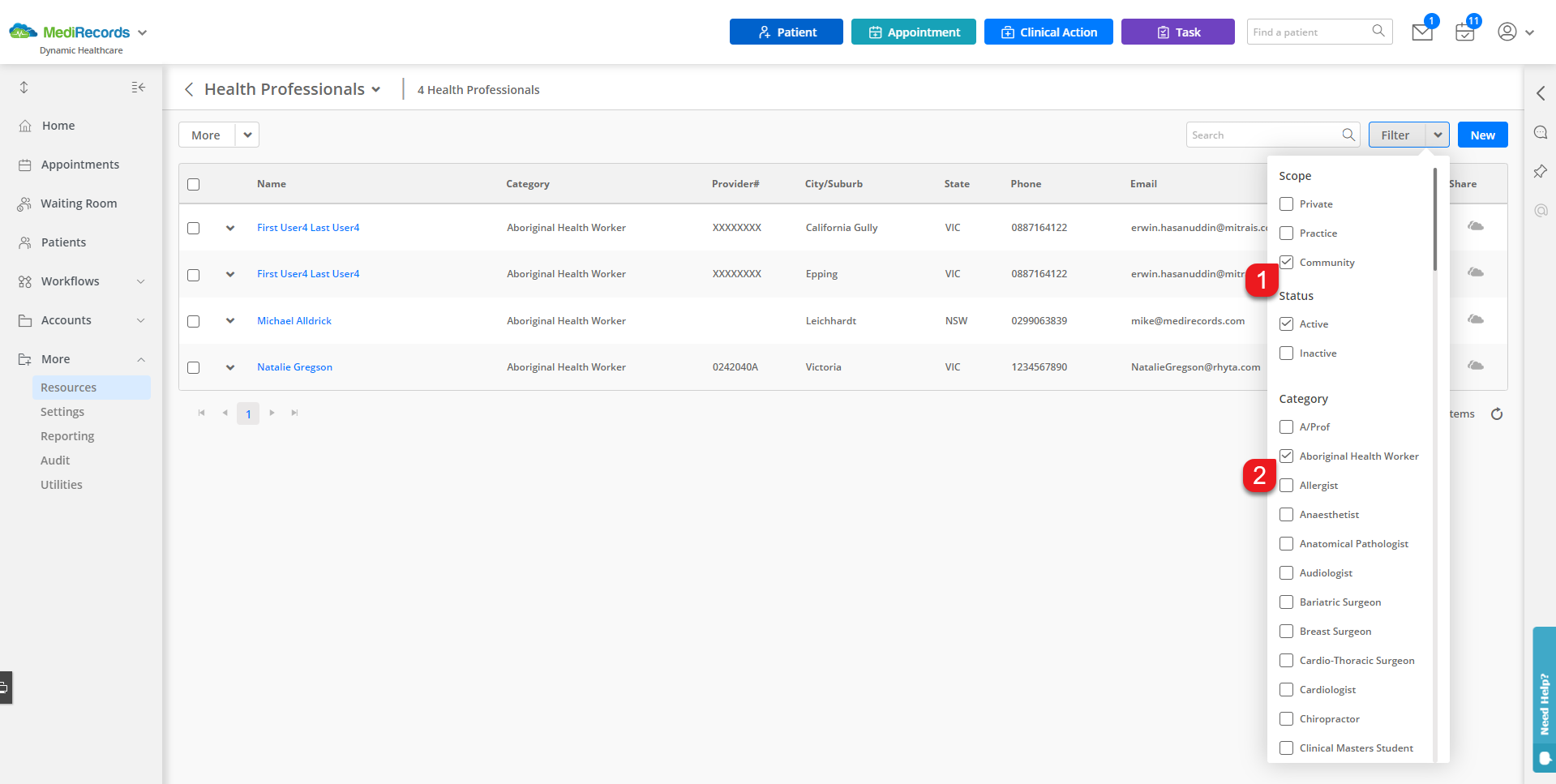The height and width of the screenshot is (784, 1556).
Task: Tick the Practice scope checkbox
Action: point(1286,233)
